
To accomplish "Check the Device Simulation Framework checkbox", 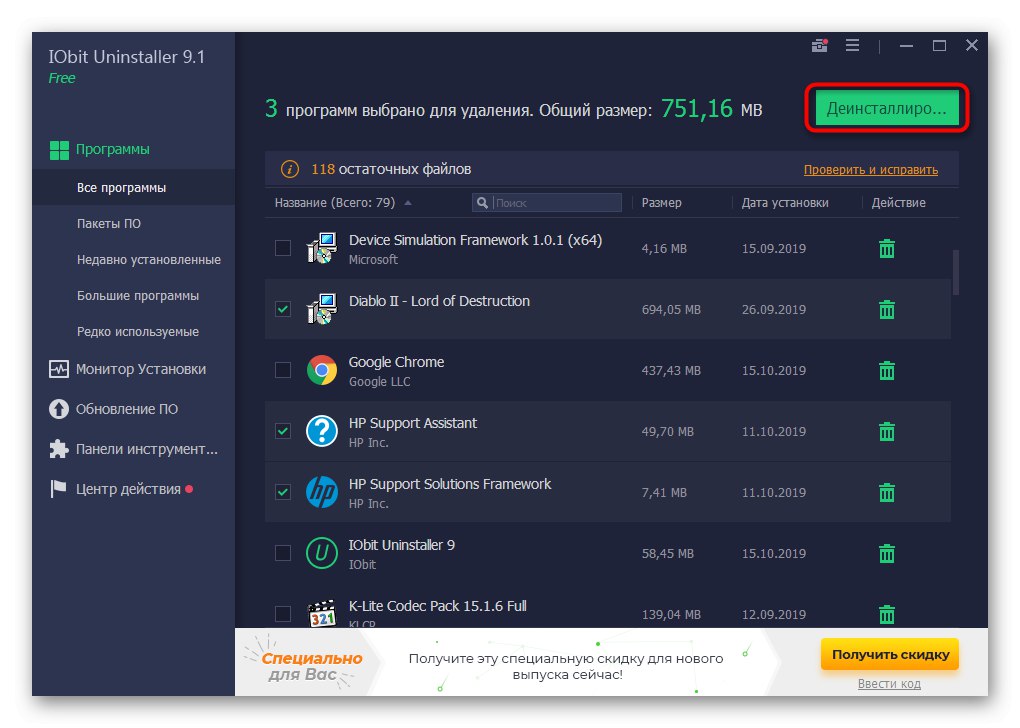I will (283, 248).
